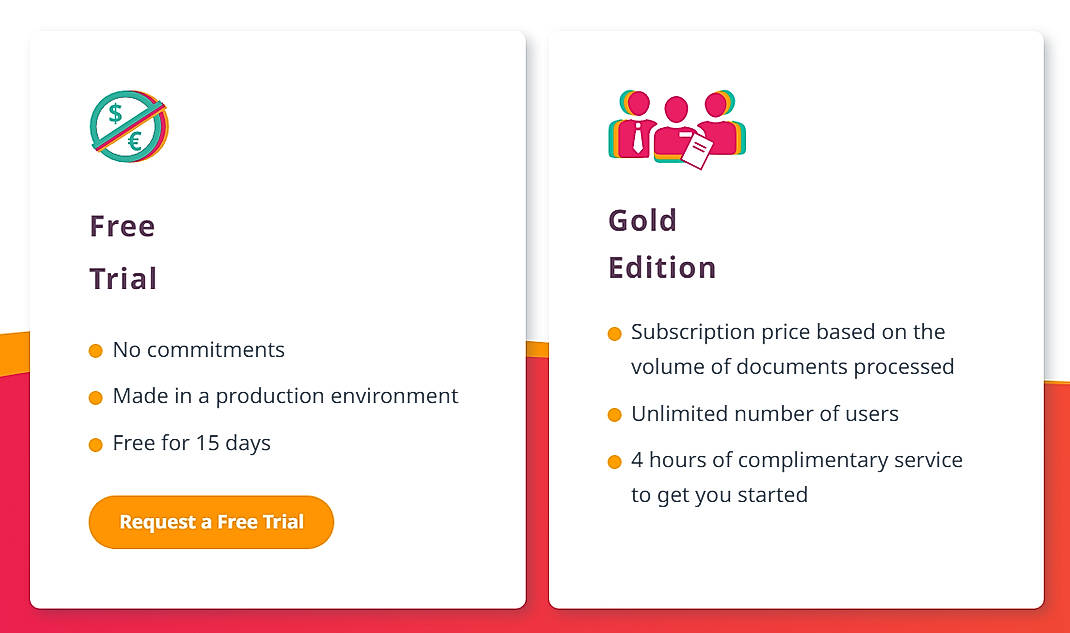
Task: Switch to the 'Gold Edition' plan
Action: [662, 244]
